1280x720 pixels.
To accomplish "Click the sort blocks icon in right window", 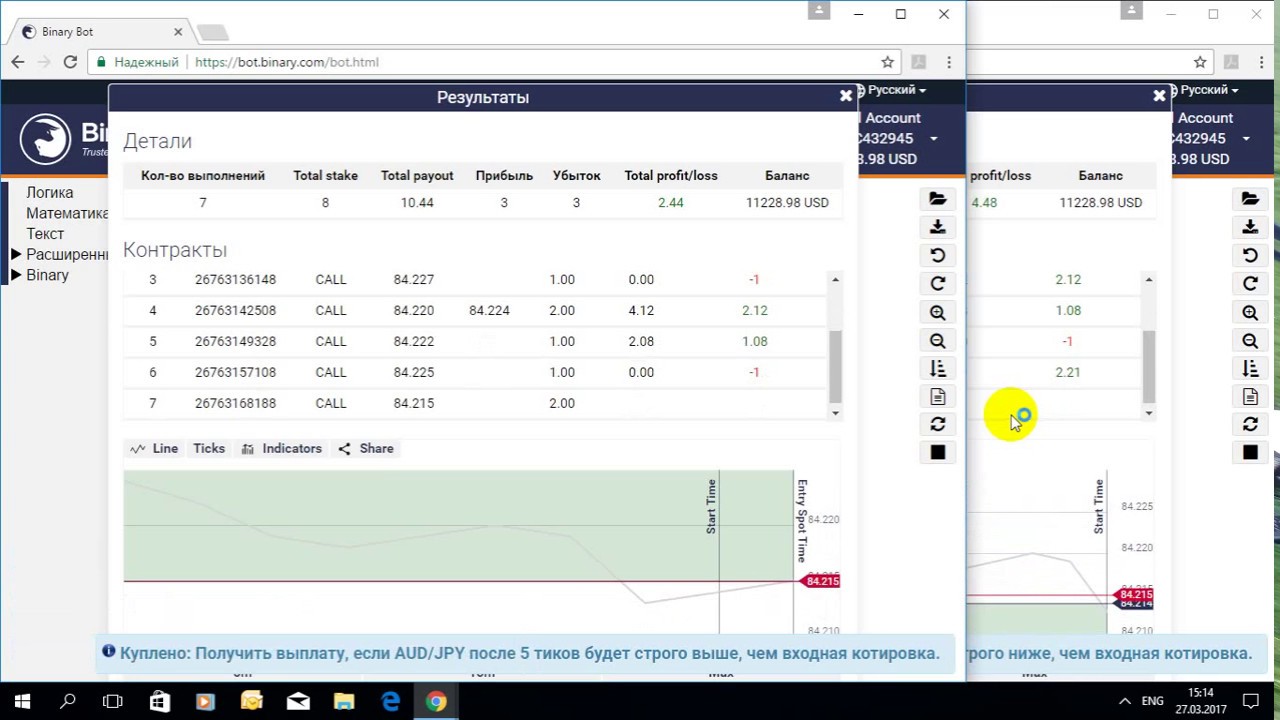I will point(1250,368).
